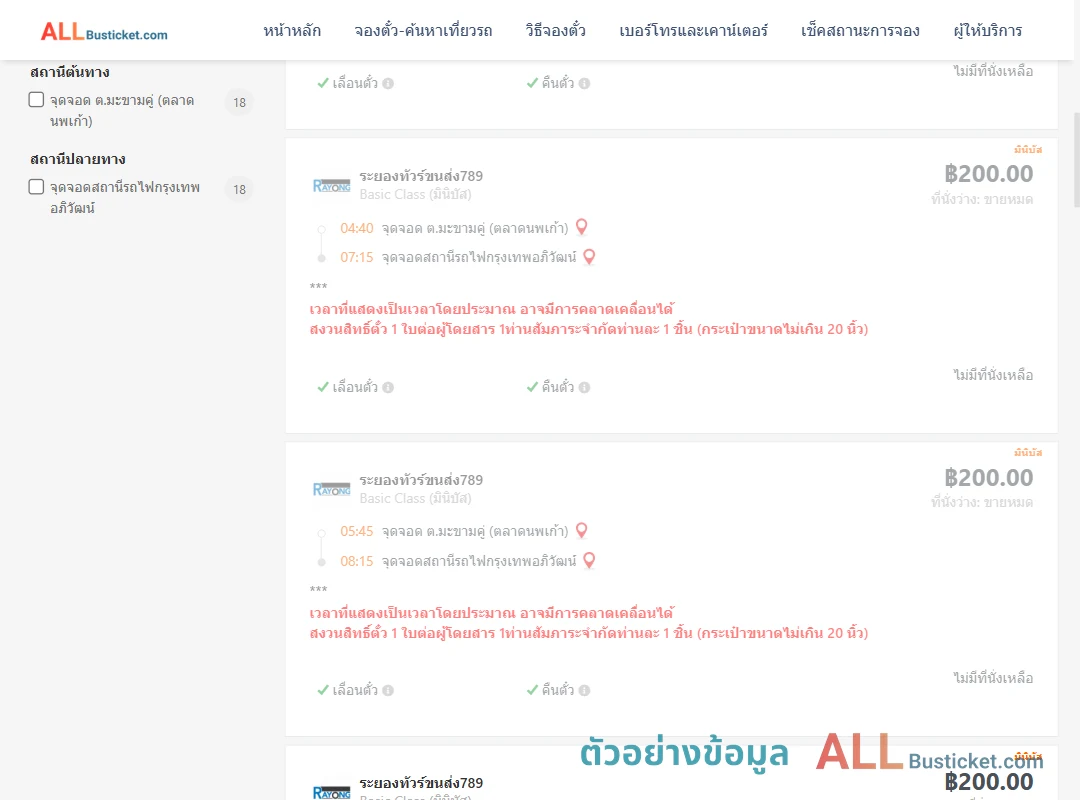Click ที่นั่งว่าง: ขายหมด in 05:45 trip
This screenshot has width=1080, height=800.
982,502
